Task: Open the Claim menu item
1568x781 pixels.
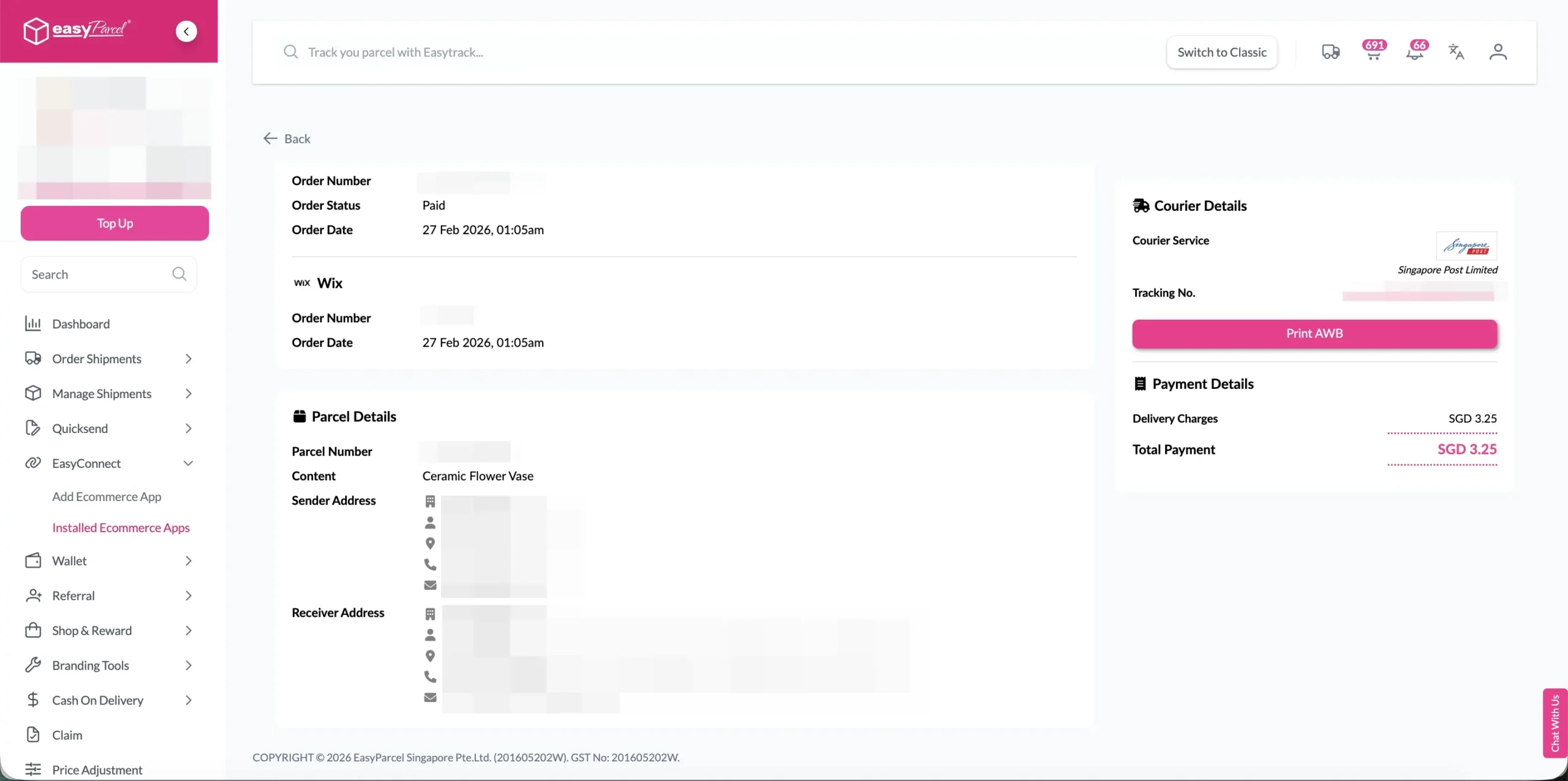Action: click(67, 735)
